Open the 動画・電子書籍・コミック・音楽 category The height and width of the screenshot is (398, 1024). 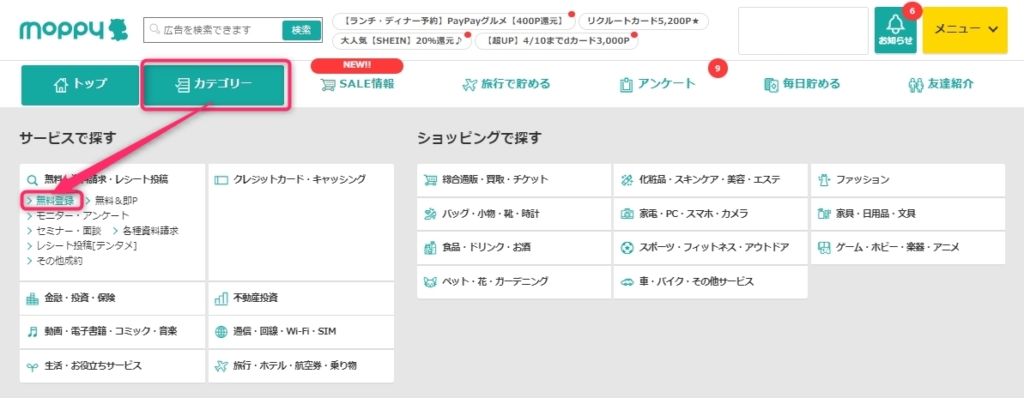(x=112, y=331)
